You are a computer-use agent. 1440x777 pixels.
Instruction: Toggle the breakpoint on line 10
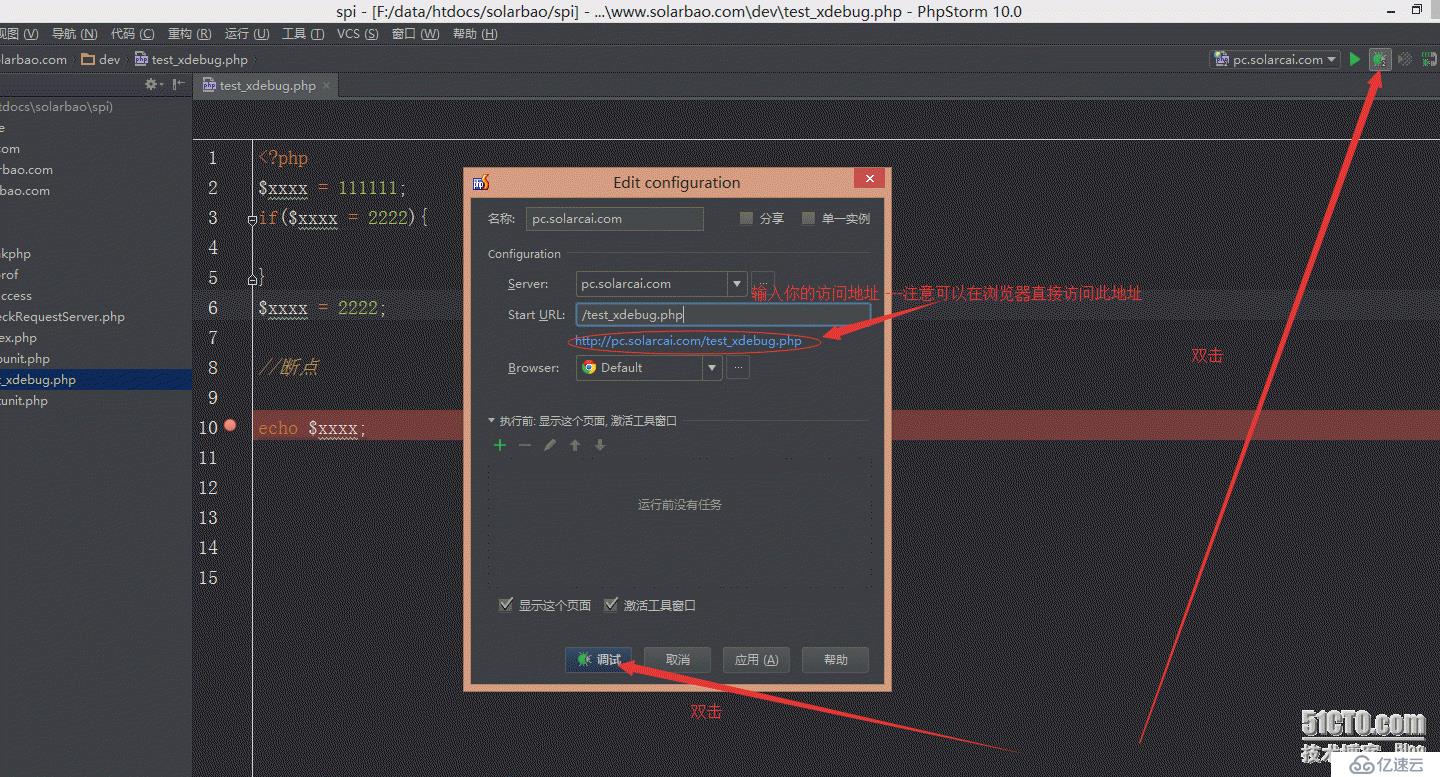point(230,425)
